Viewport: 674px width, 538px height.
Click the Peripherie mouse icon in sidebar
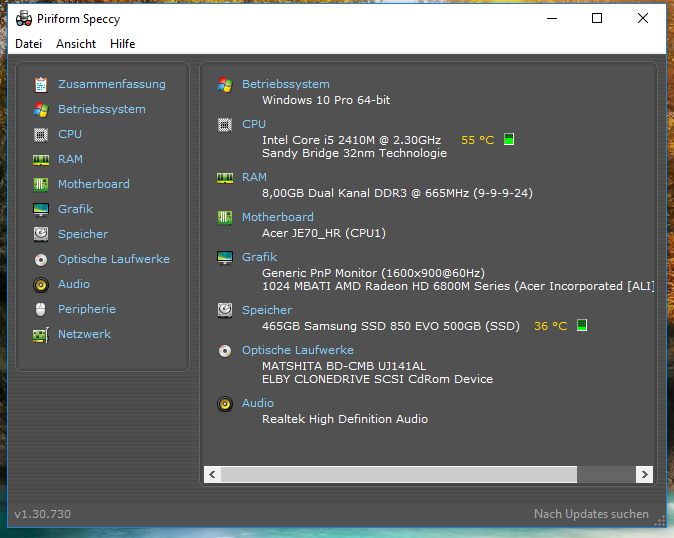coord(41,309)
